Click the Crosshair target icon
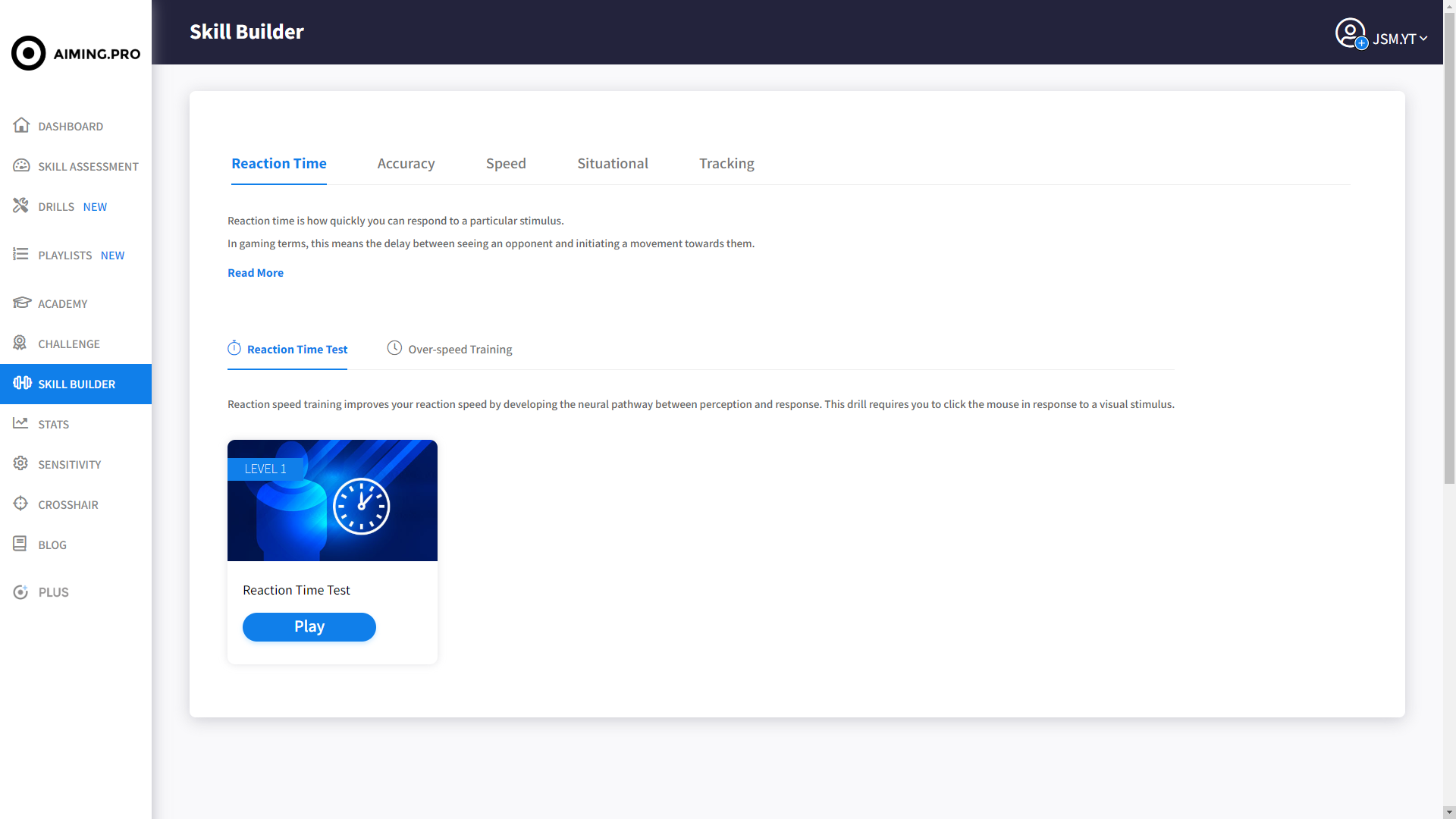Image resolution: width=1456 pixels, height=819 pixels. pos(20,504)
